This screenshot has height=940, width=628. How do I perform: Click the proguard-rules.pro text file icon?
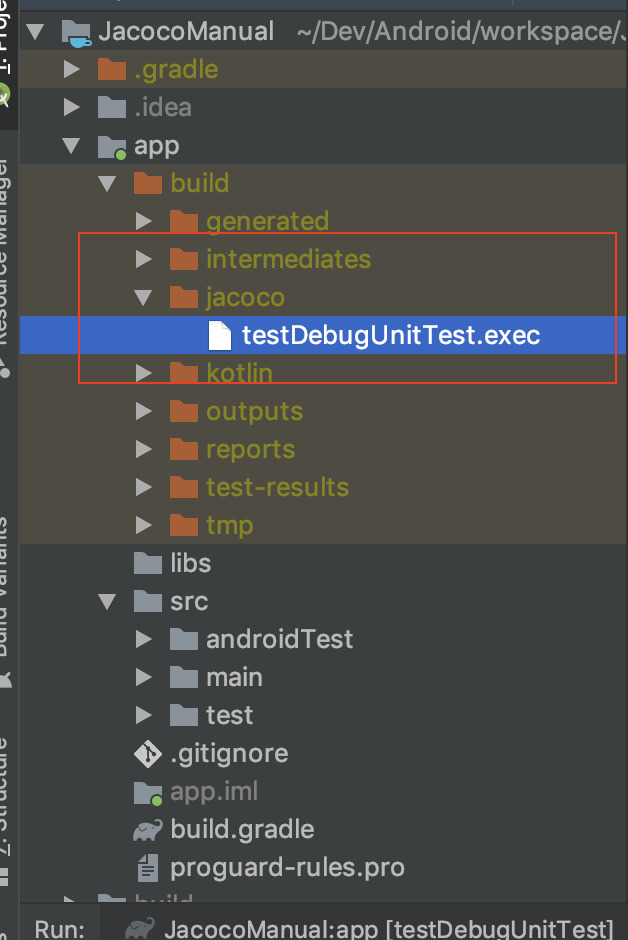pos(148,867)
